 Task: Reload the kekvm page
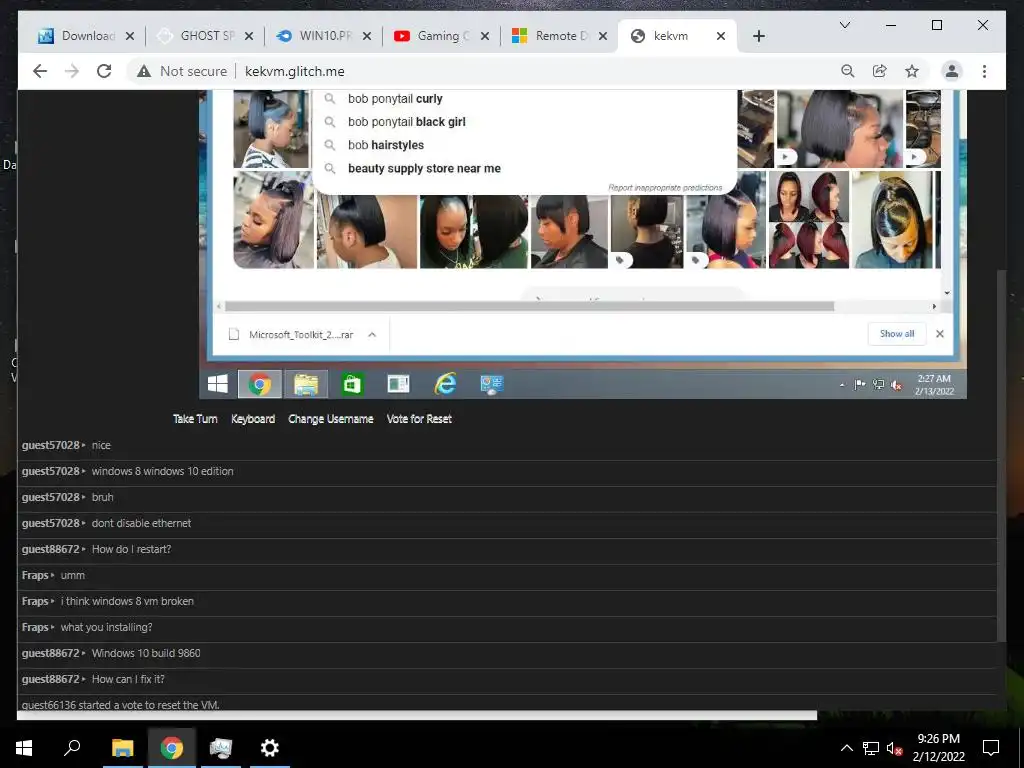coord(104,71)
